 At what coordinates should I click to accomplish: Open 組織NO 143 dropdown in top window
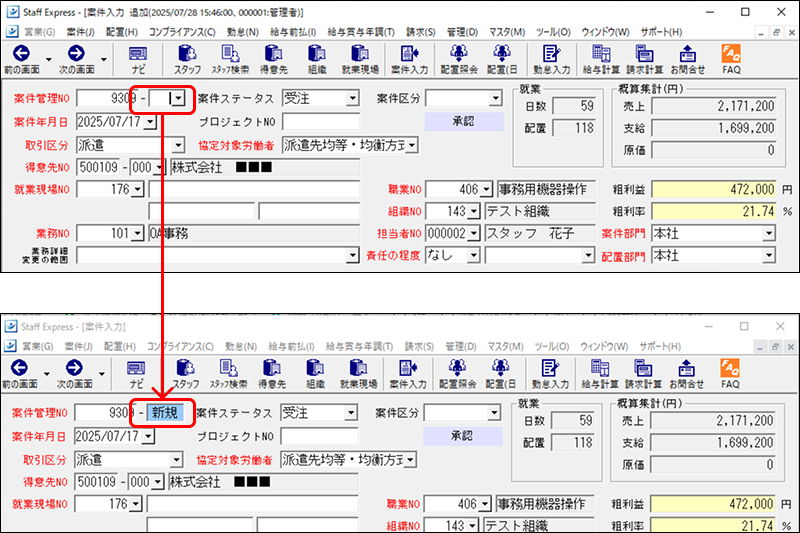pyautogui.click(x=474, y=211)
